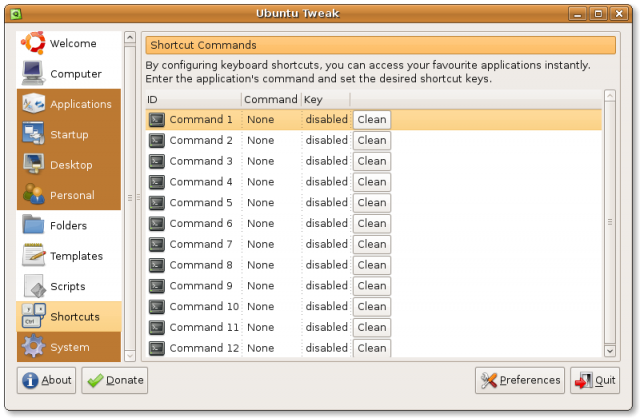Select the Templates notepad icon
Screen dimensions: 640x418
coord(33,255)
